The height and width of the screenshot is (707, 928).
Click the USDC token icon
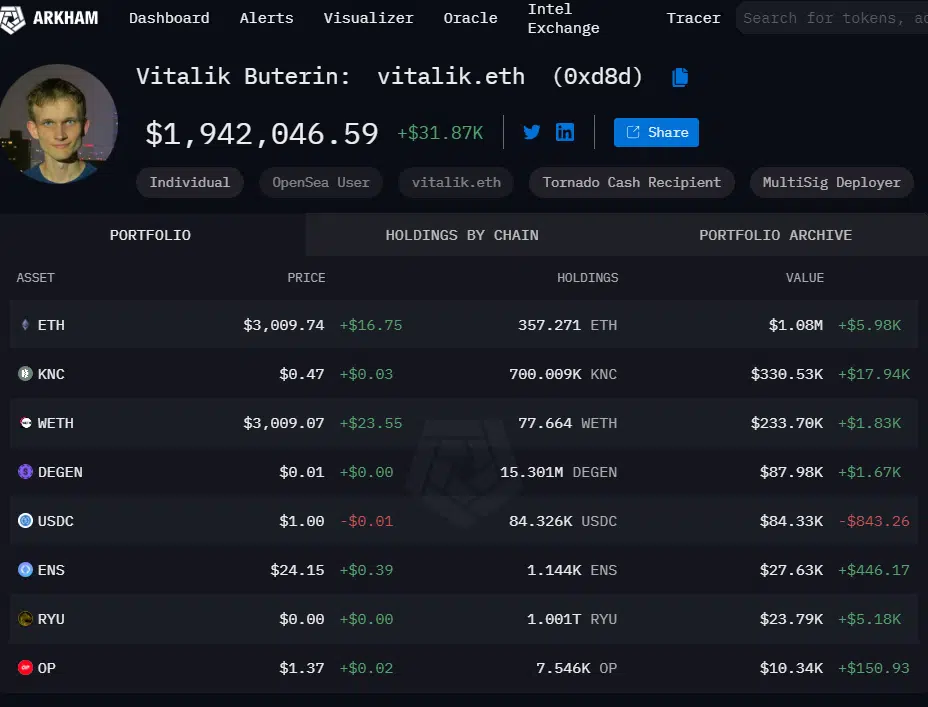tap(25, 521)
